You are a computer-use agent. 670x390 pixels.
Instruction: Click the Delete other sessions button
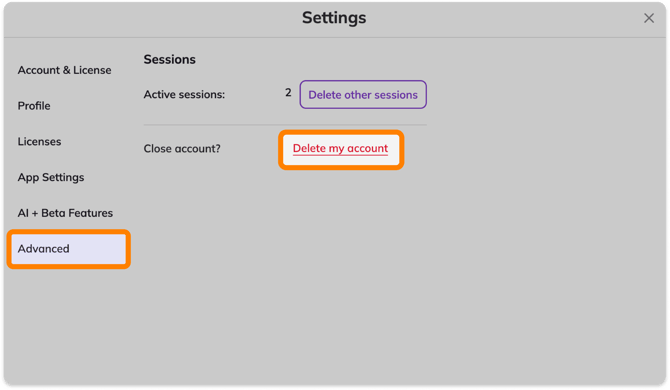(x=363, y=94)
